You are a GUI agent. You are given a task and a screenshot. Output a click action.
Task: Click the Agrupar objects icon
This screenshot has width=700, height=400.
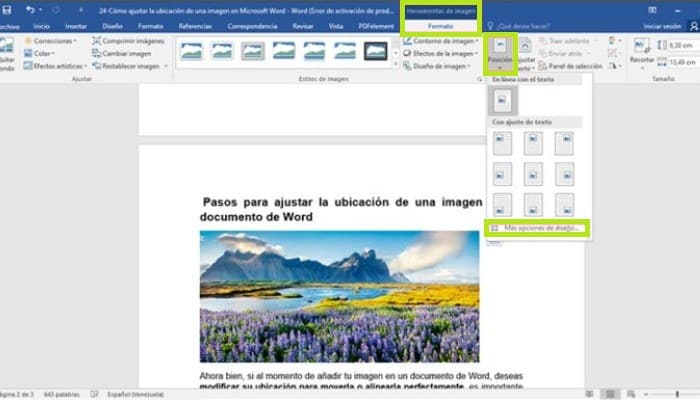click(x=614, y=54)
